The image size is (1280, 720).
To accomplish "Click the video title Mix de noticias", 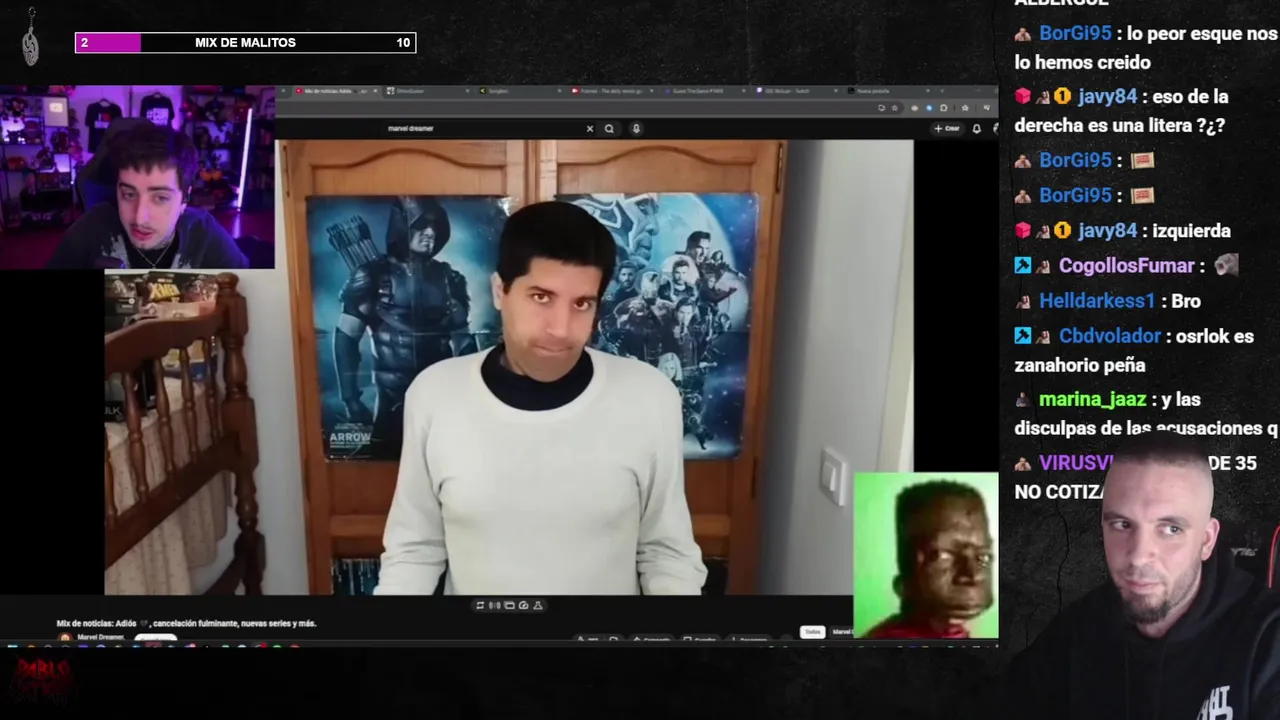I will [x=186, y=623].
